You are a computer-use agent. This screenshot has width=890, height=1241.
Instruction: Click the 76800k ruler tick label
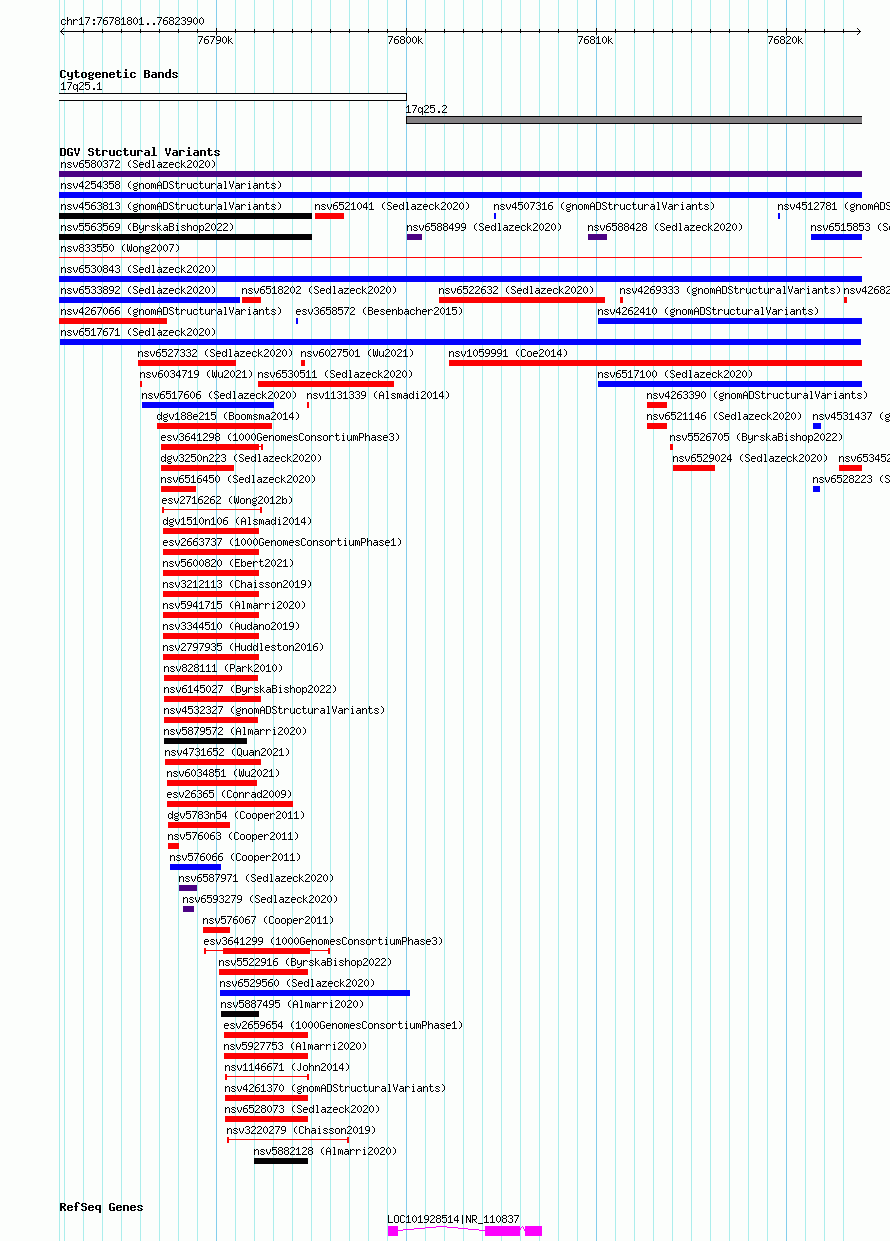click(405, 41)
